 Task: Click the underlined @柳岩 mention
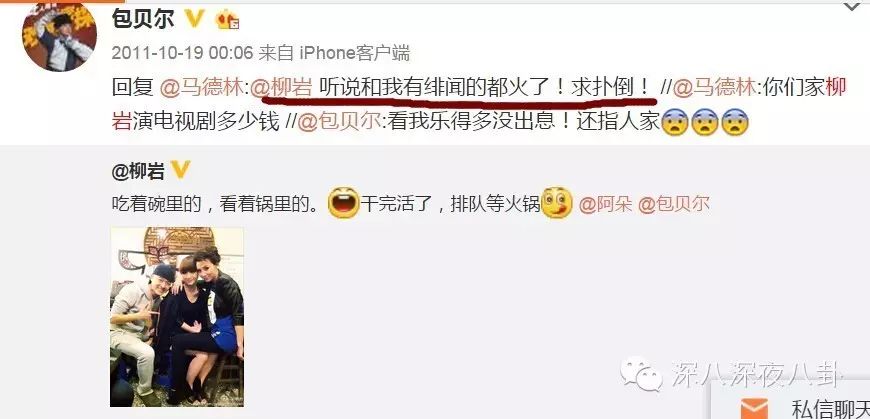[281, 88]
